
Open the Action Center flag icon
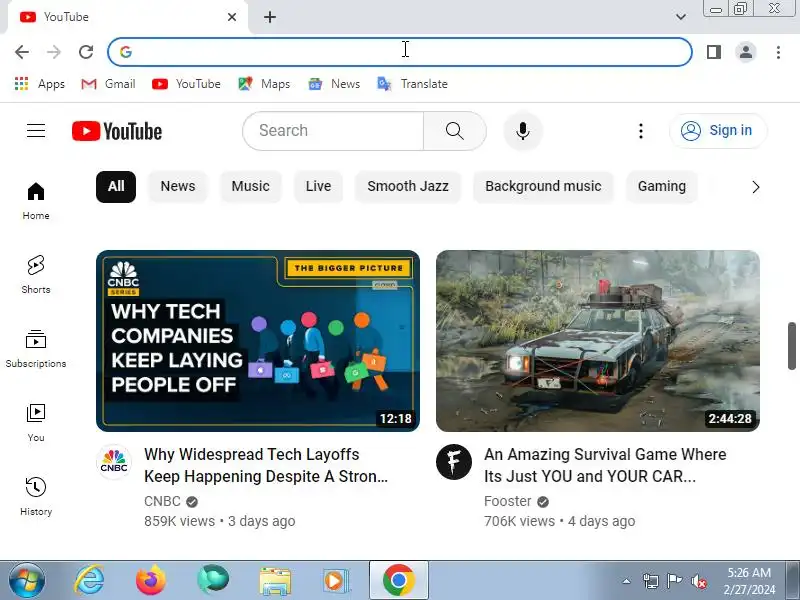(x=674, y=581)
